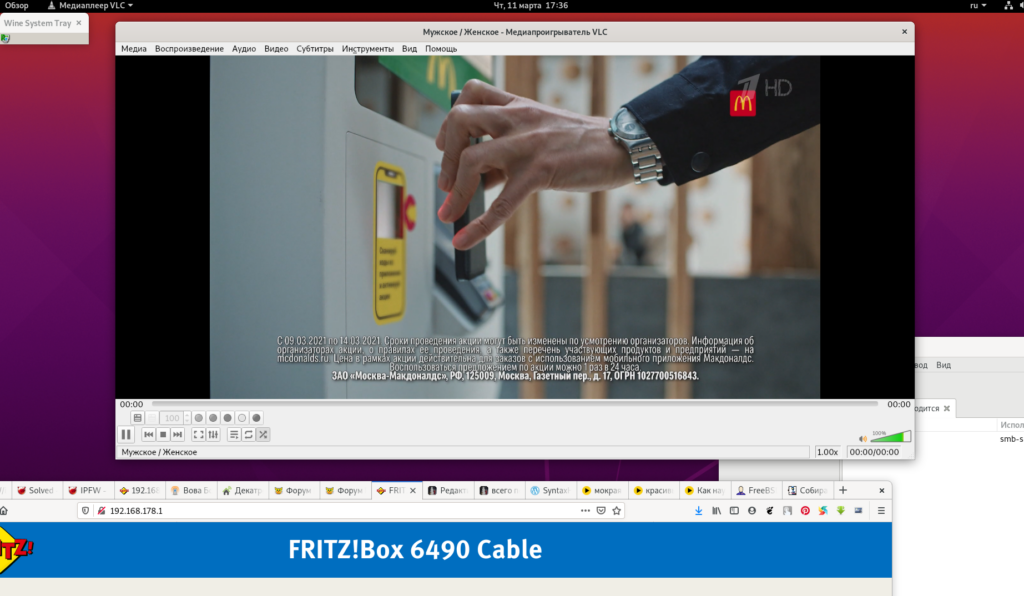1024x596 pixels.
Task: Open Обзор activities overview
Action: [17, 5]
